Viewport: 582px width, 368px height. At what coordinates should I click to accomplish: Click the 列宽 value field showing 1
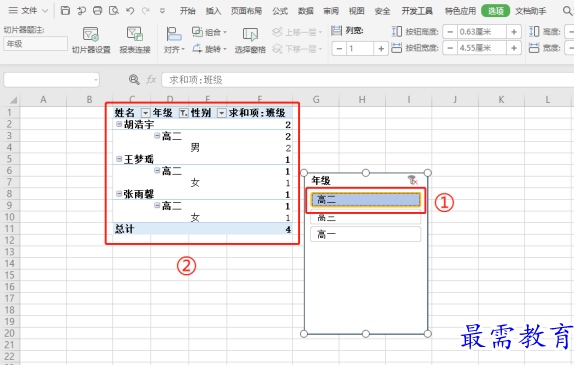click(x=360, y=49)
